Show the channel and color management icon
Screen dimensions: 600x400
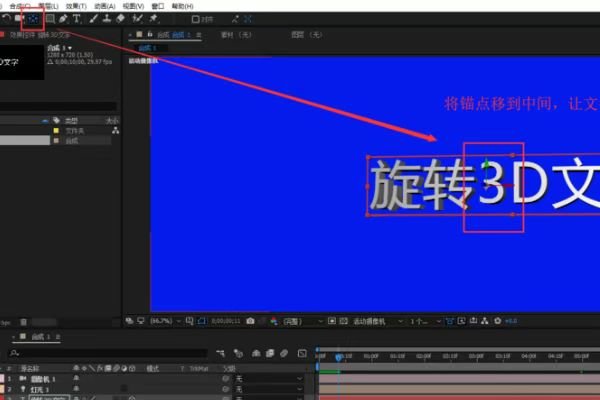273,321
